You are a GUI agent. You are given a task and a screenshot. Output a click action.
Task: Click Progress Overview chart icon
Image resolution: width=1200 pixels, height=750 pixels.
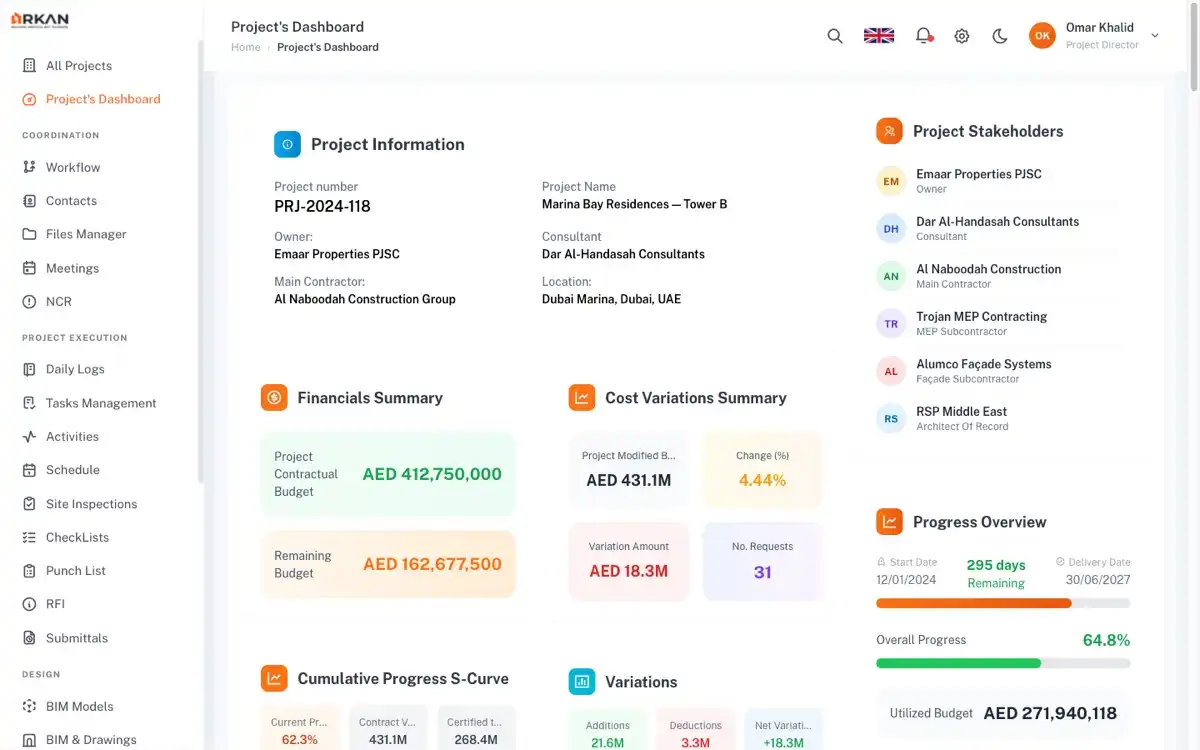pos(889,522)
